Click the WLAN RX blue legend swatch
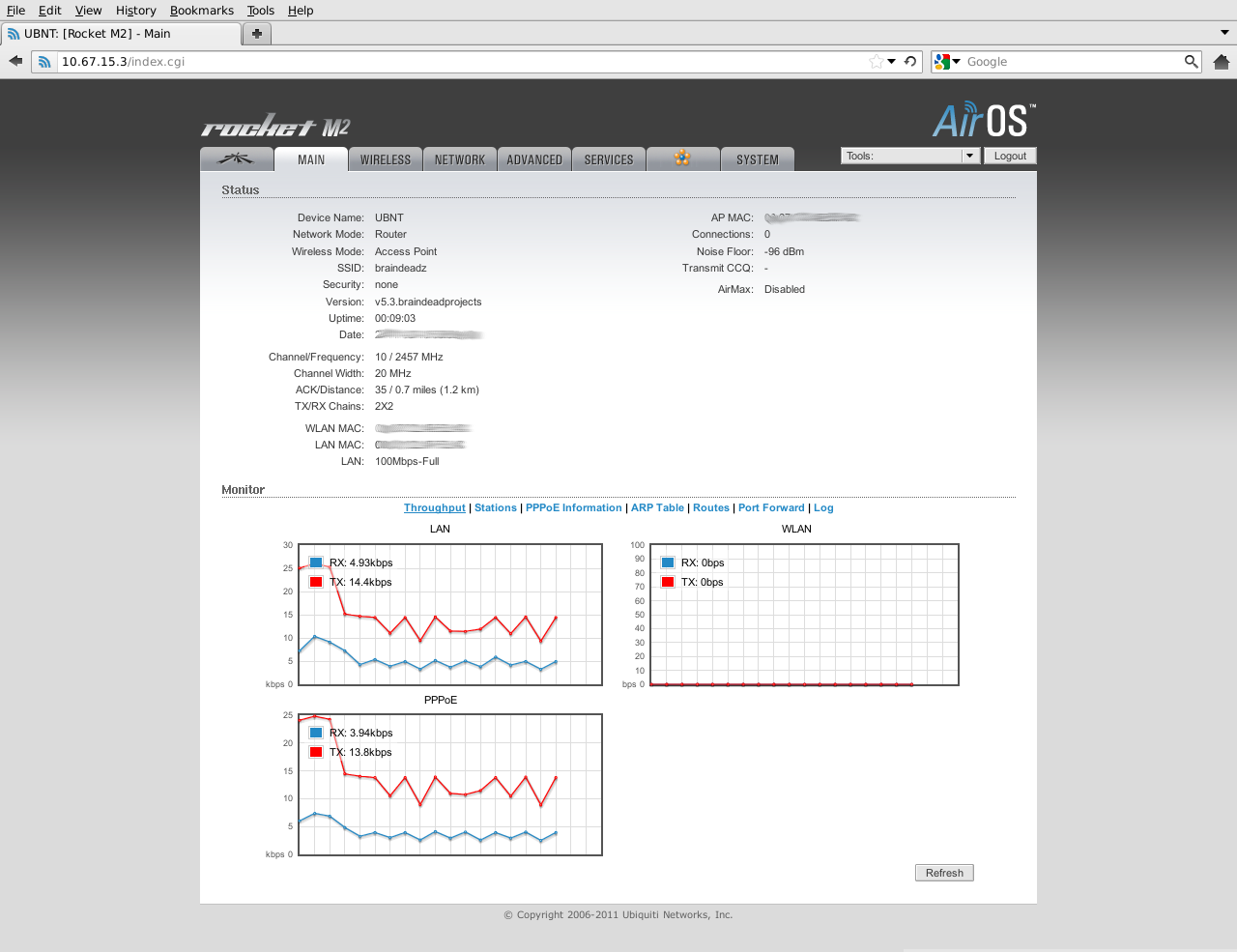1237x952 pixels. [668, 563]
